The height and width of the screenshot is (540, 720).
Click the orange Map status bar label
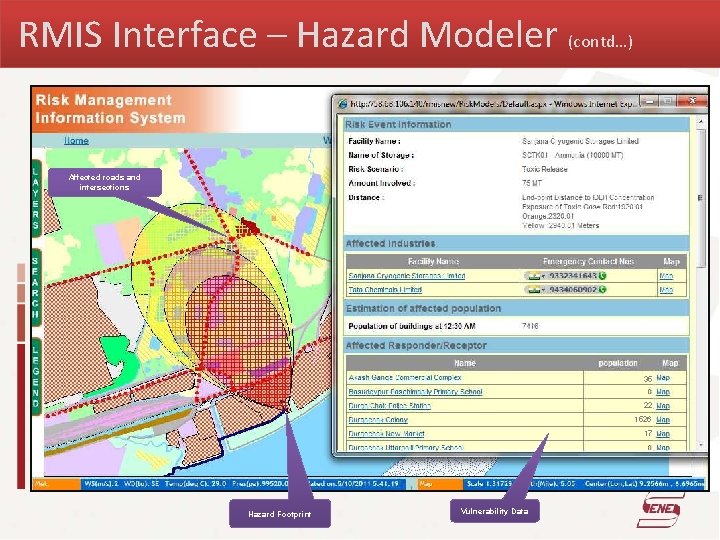point(440,484)
